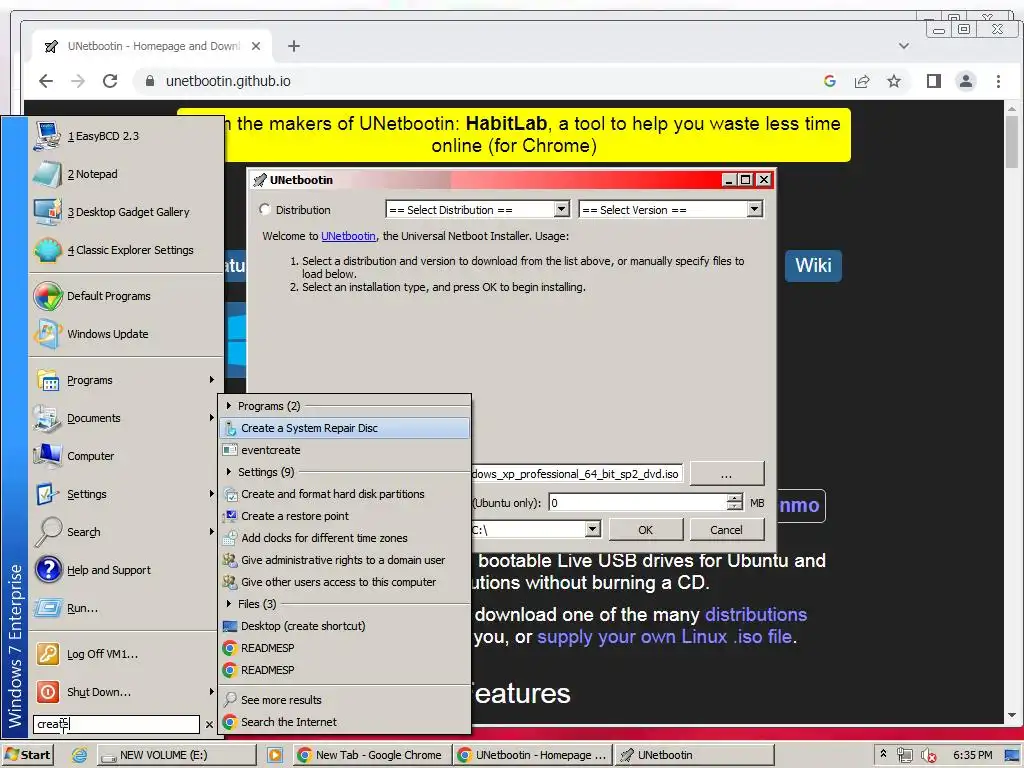Open Chrome side panel icon
The width and height of the screenshot is (1024, 768).
(x=933, y=81)
